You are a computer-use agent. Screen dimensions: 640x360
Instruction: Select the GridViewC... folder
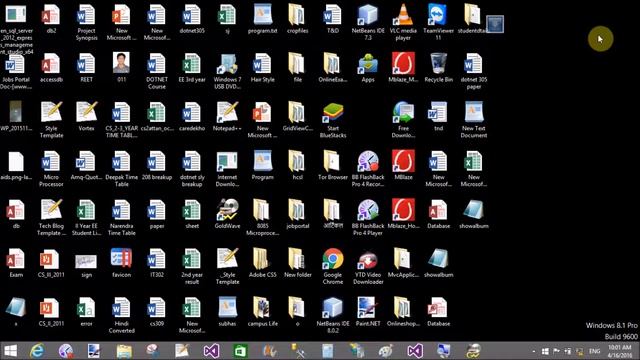coord(298,116)
